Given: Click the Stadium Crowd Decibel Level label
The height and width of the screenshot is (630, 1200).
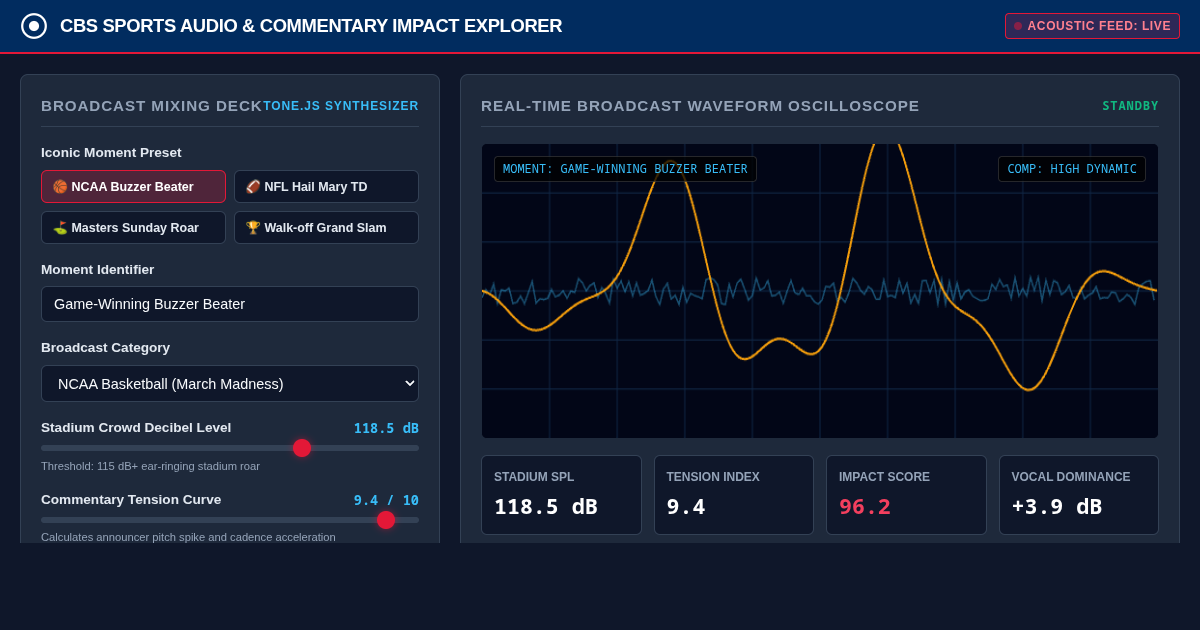Looking at the screenshot, I should click(136, 428).
